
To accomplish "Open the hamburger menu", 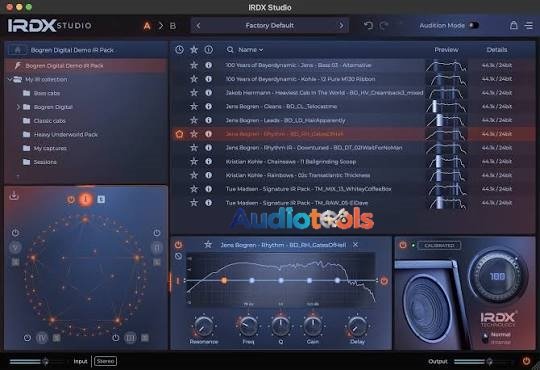I will point(529,25).
